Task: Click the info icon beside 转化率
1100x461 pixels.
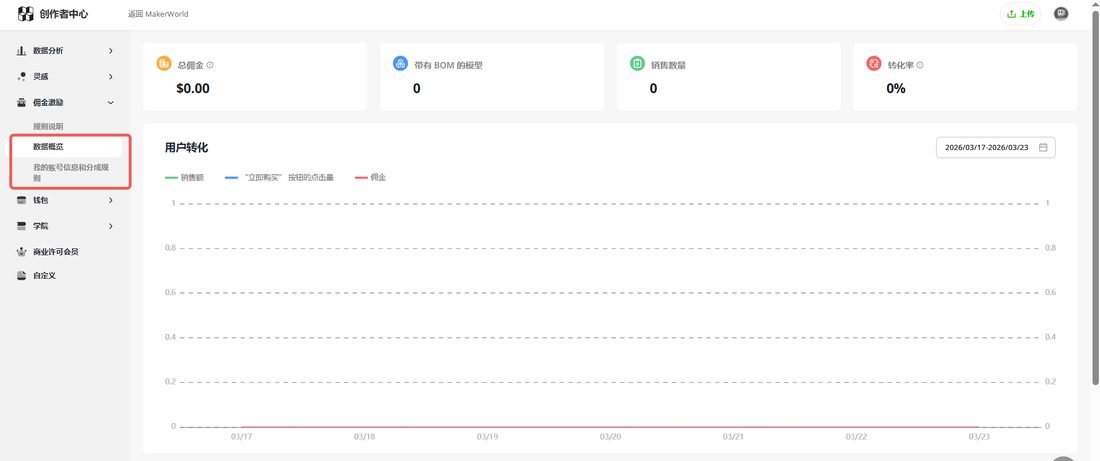Action: pos(920,65)
